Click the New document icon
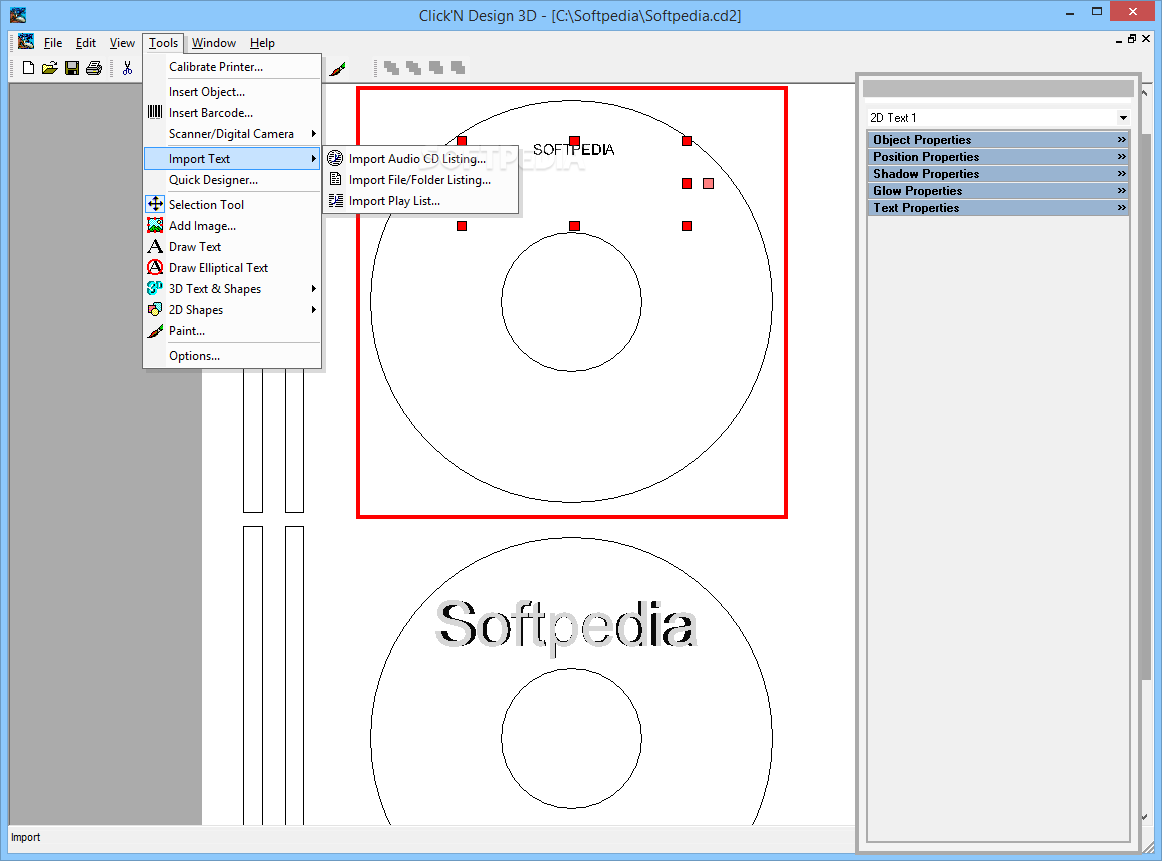This screenshot has height=861, width=1162. click(28, 68)
